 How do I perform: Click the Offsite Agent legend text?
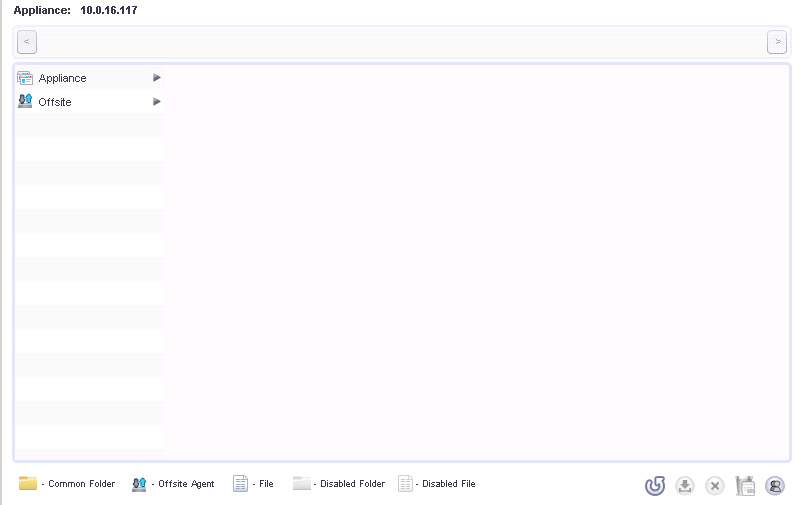coord(186,484)
